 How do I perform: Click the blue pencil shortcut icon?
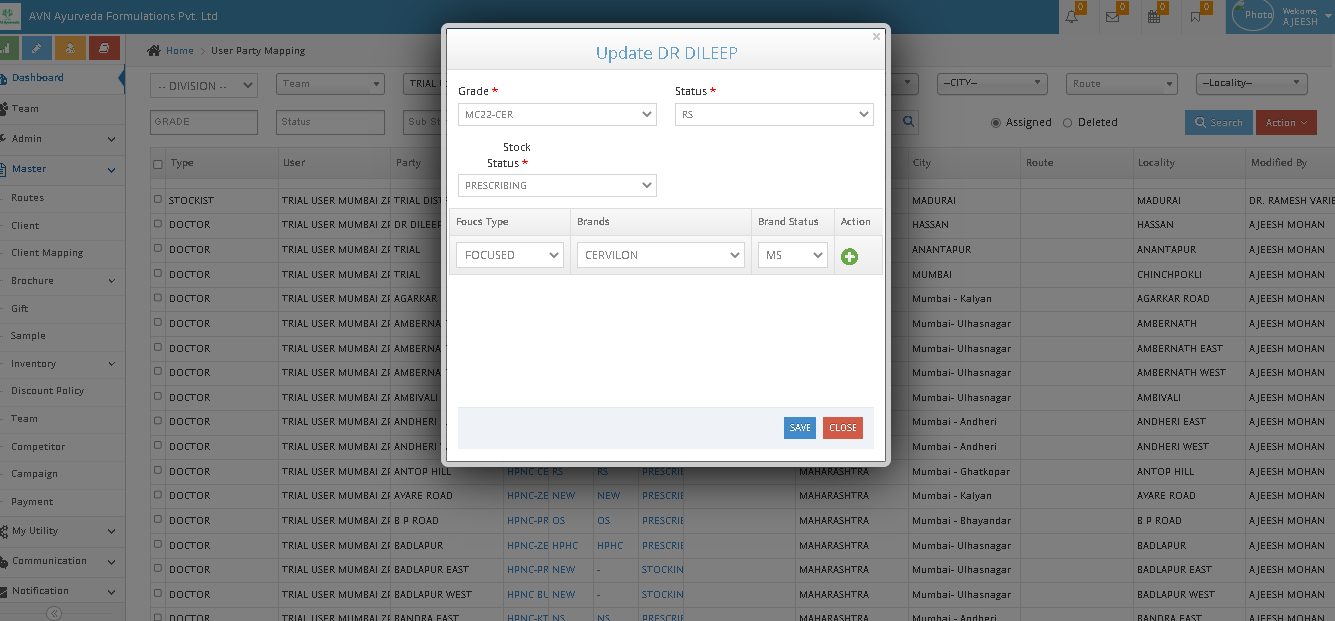pyautogui.click(x=37, y=47)
